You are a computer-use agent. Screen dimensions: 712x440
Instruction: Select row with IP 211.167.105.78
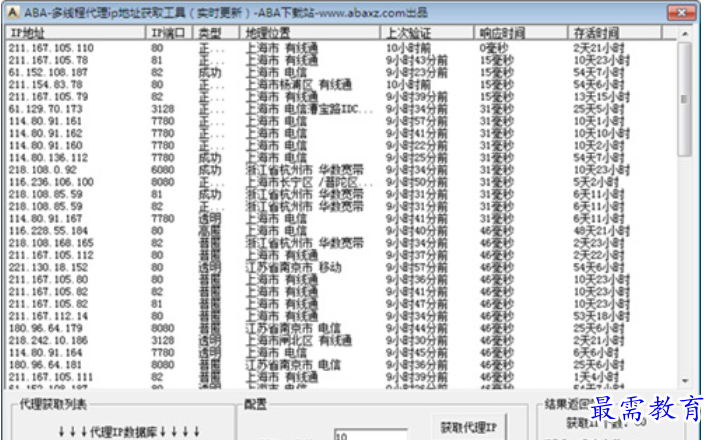tap(341, 60)
